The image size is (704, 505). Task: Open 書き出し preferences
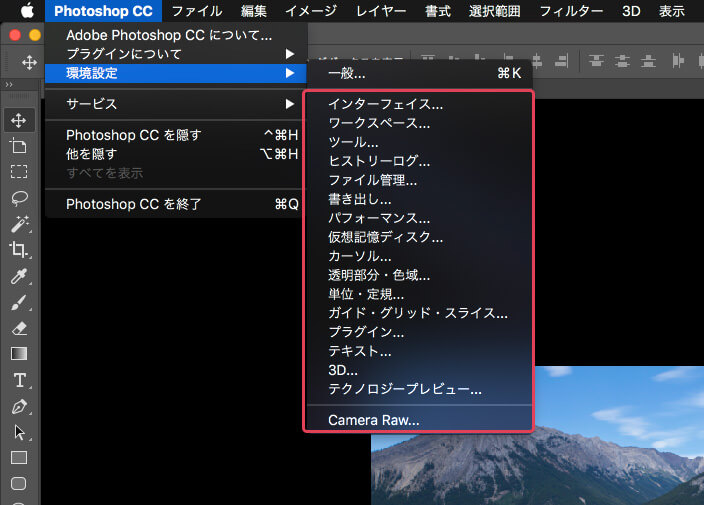pos(420,199)
